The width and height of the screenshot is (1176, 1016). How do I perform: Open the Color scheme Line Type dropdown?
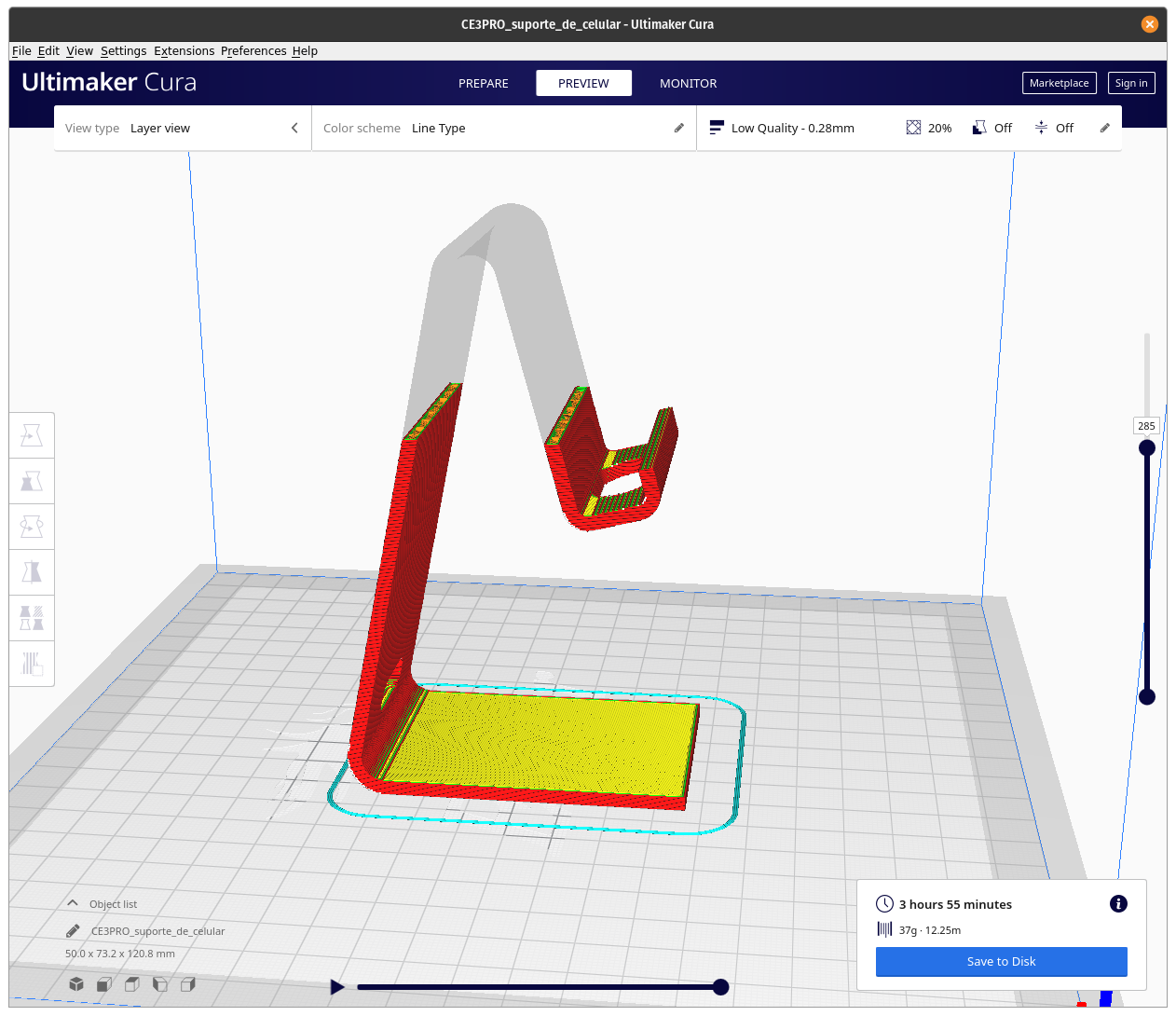[x=504, y=128]
